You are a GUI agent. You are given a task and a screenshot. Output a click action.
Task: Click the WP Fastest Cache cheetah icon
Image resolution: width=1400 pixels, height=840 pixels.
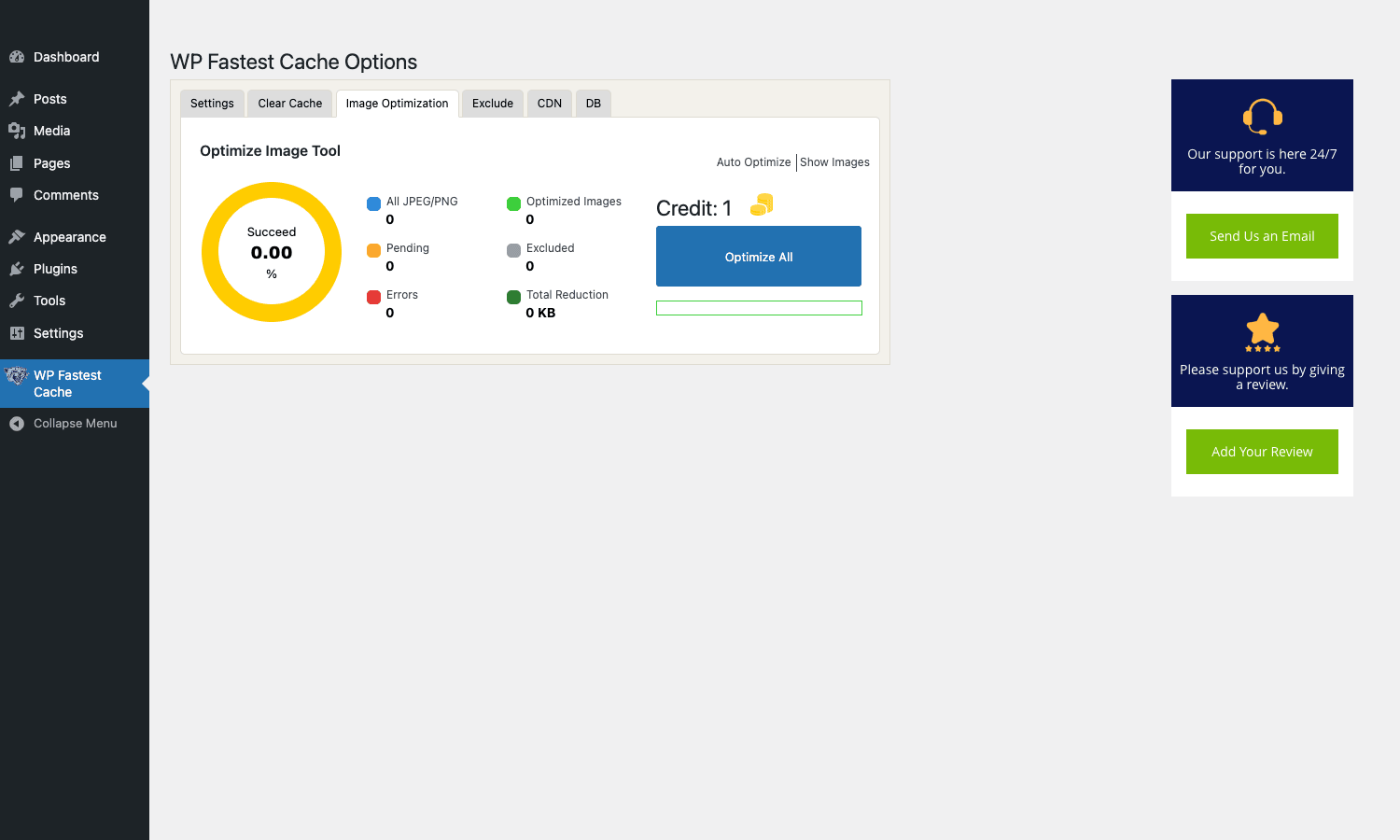[17, 376]
